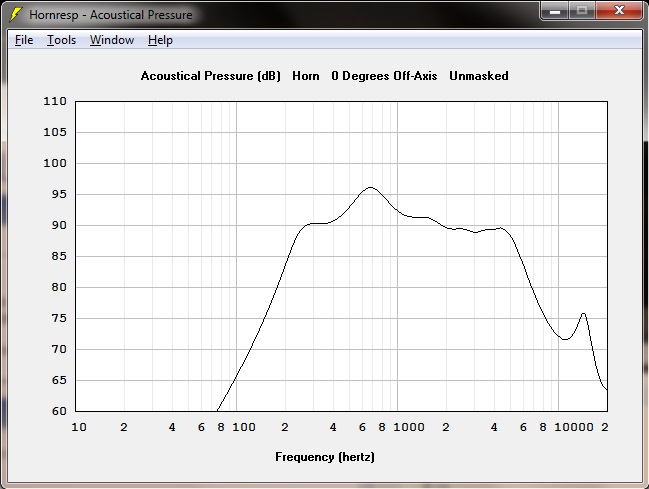Click the 'Unmasked' label

tap(479, 76)
